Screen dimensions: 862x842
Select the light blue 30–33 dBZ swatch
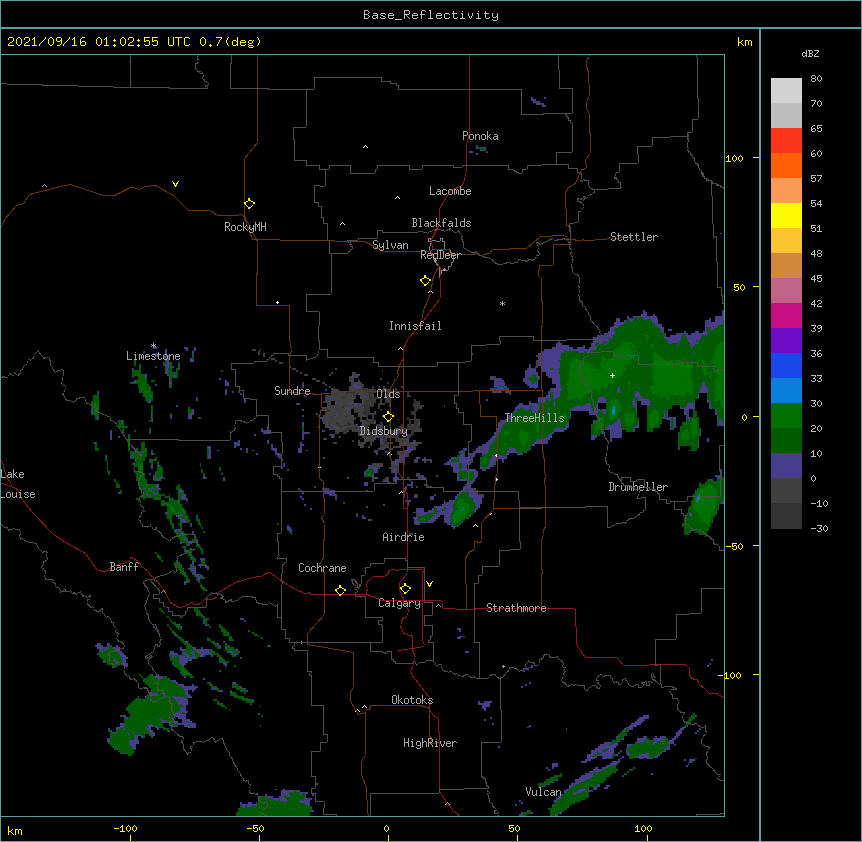tap(786, 391)
